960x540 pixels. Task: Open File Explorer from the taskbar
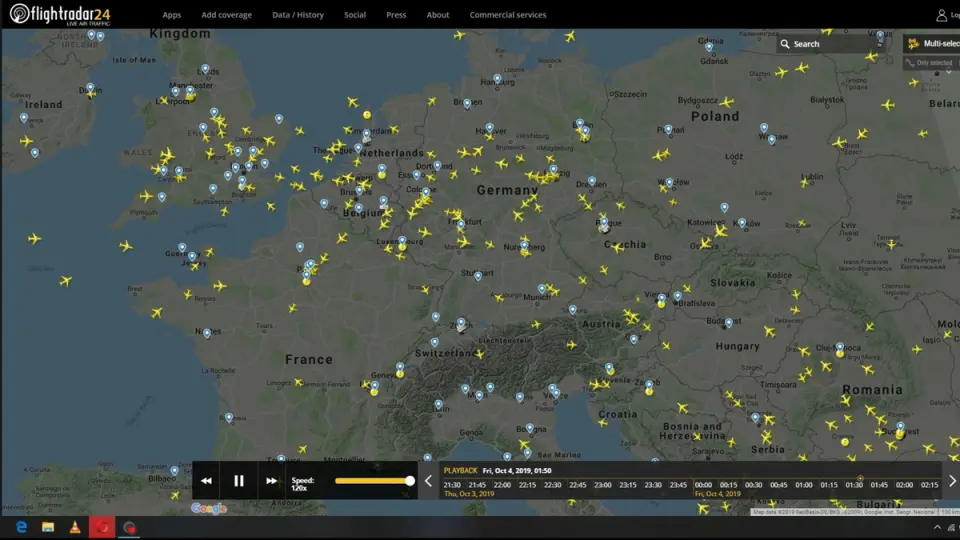(x=47, y=527)
